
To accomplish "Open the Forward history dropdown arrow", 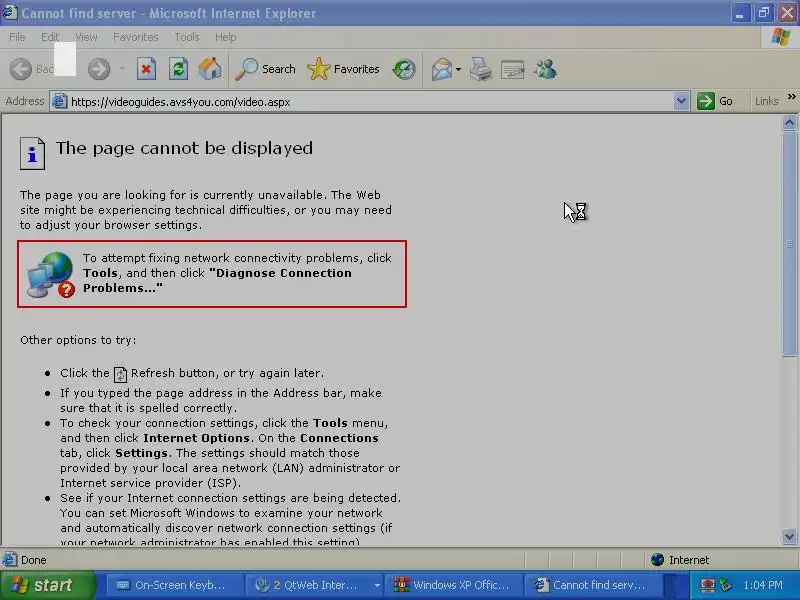I will pos(122,69).
